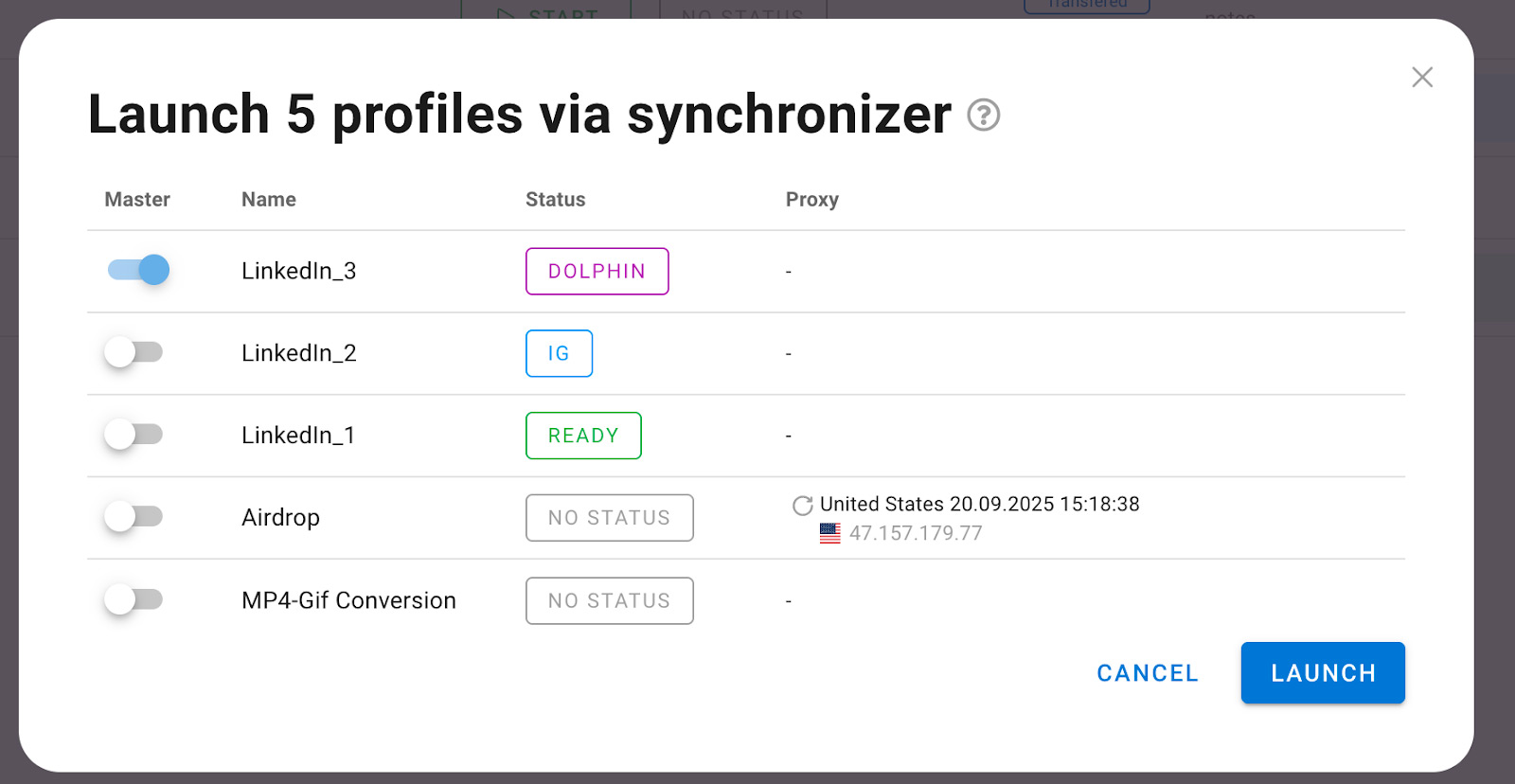Click the help question mark icon

(983, 116)
